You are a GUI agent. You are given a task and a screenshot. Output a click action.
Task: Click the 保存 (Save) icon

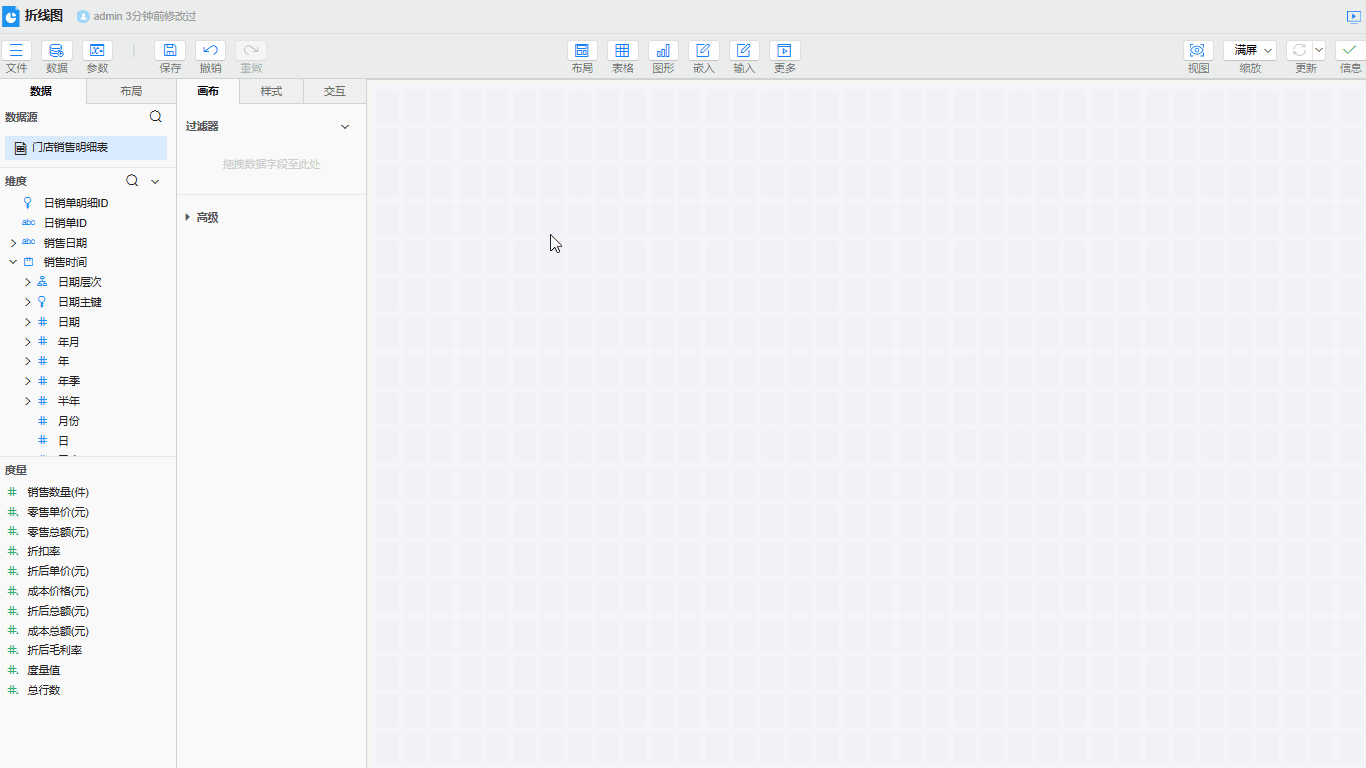pos(170,51)
